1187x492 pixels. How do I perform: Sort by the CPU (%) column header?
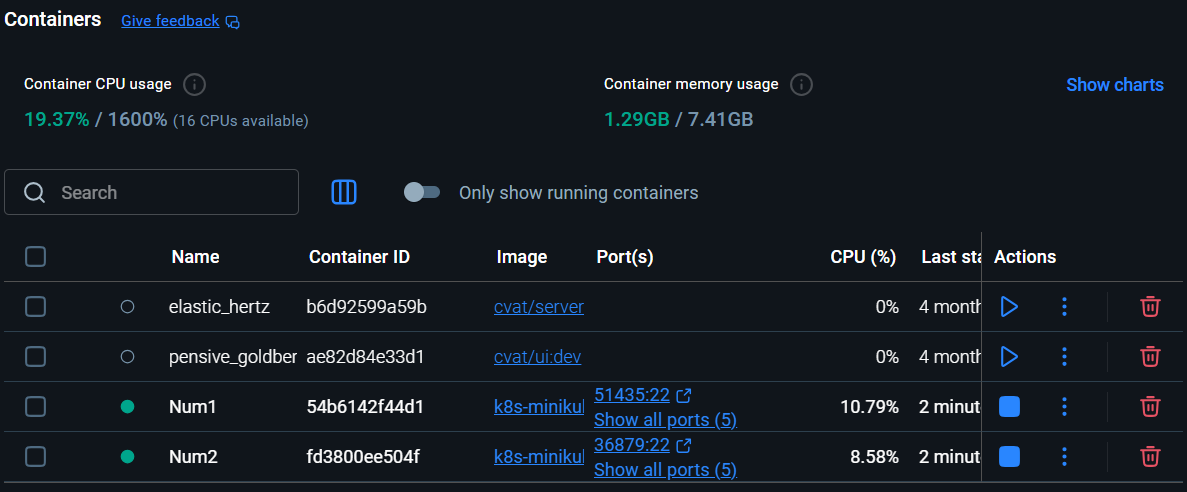click(x=862, y=257)
